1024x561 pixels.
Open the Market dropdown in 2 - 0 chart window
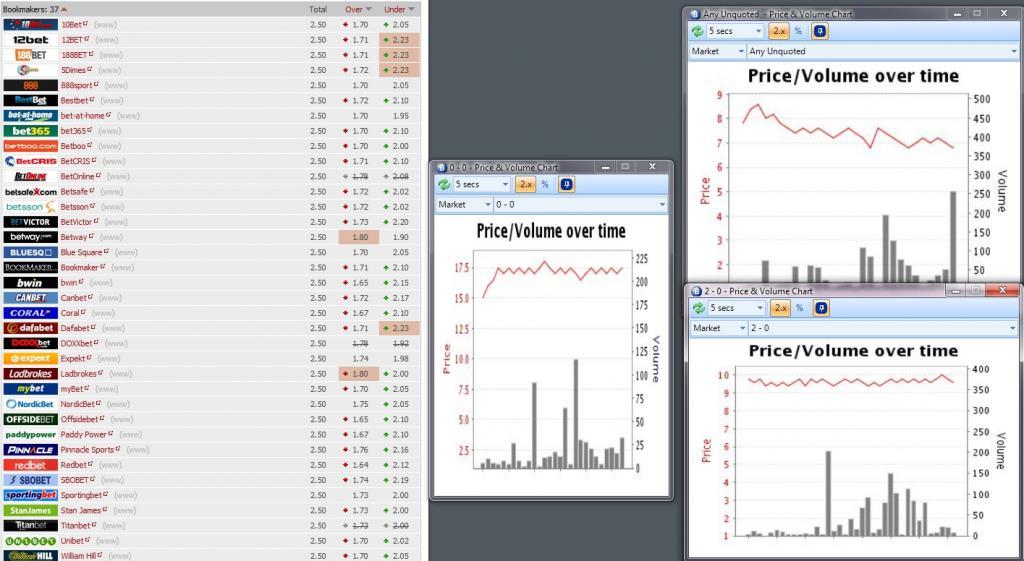tap(719, 328)
